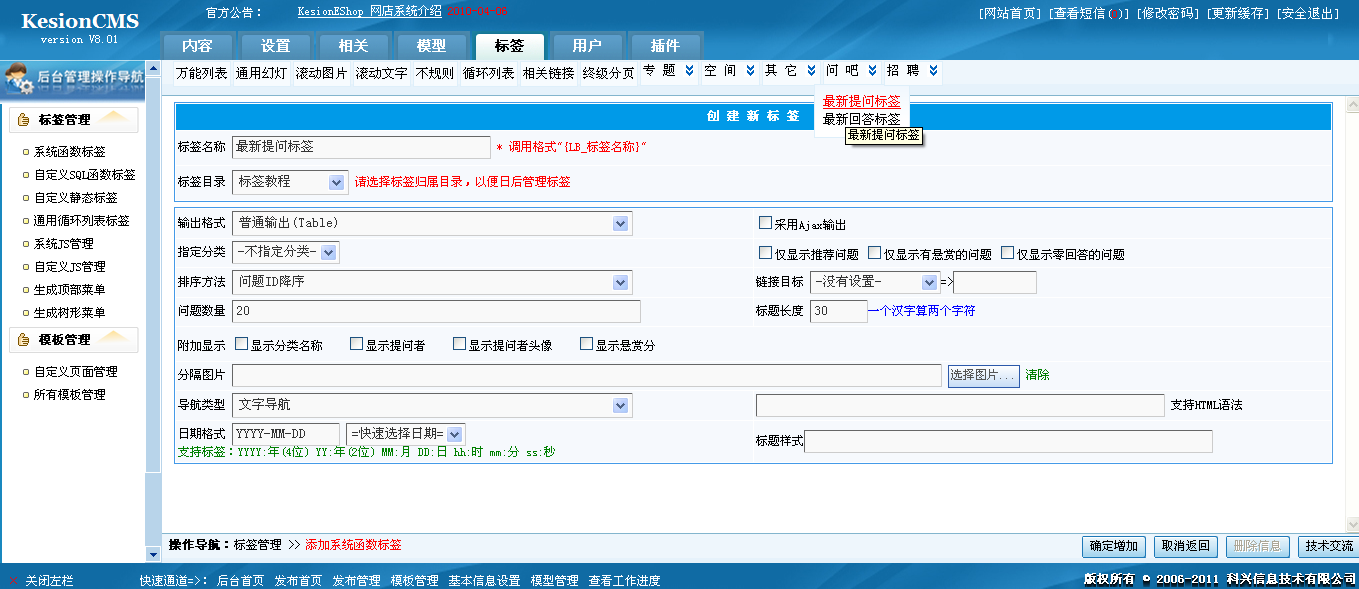Click the 后台管理操作导航 avatar icon

pos(18,78)
